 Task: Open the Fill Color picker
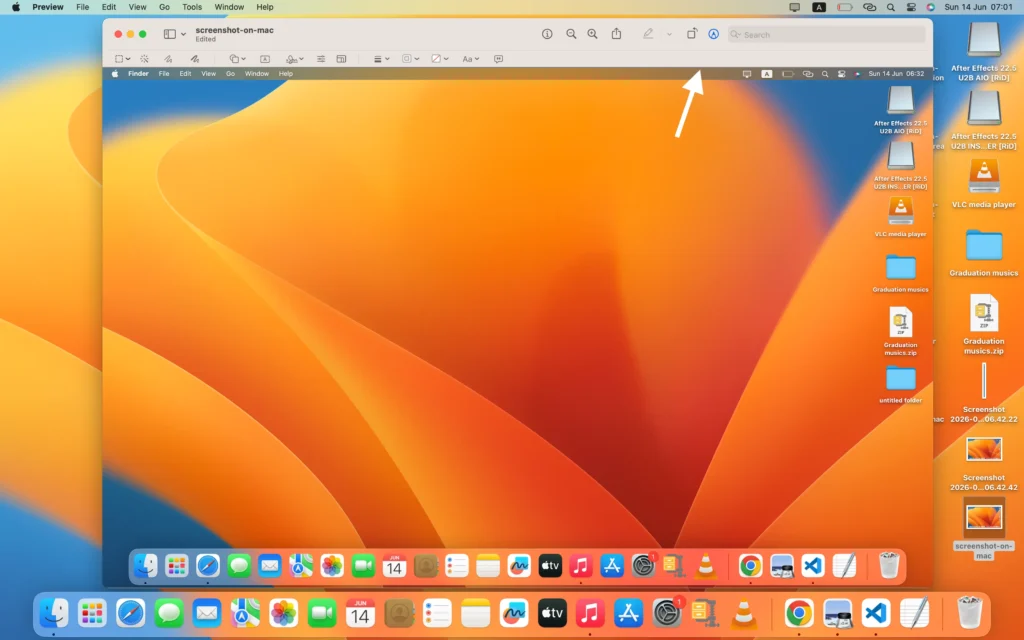tap(440, 59)
